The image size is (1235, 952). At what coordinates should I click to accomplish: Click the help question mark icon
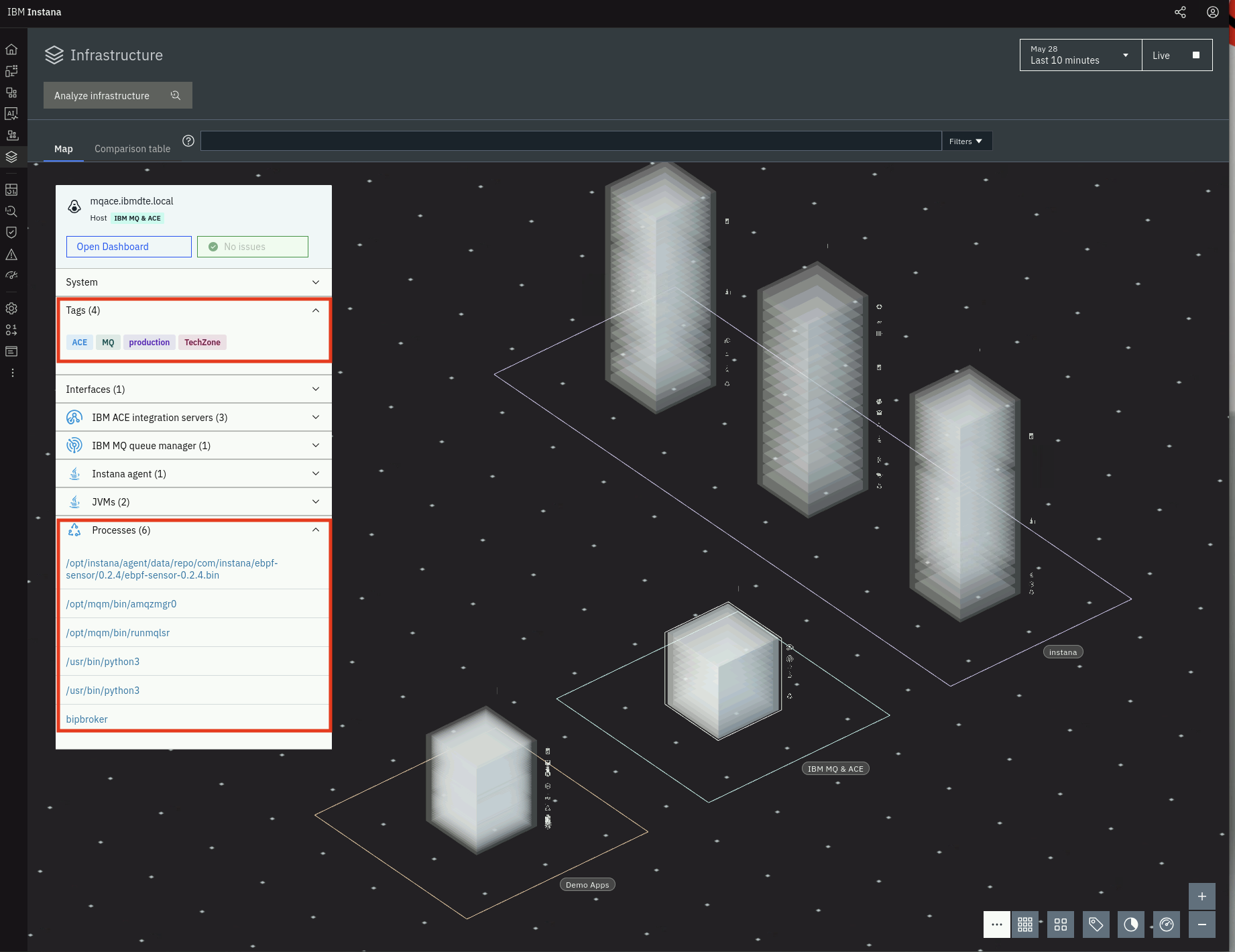[188, 141]
